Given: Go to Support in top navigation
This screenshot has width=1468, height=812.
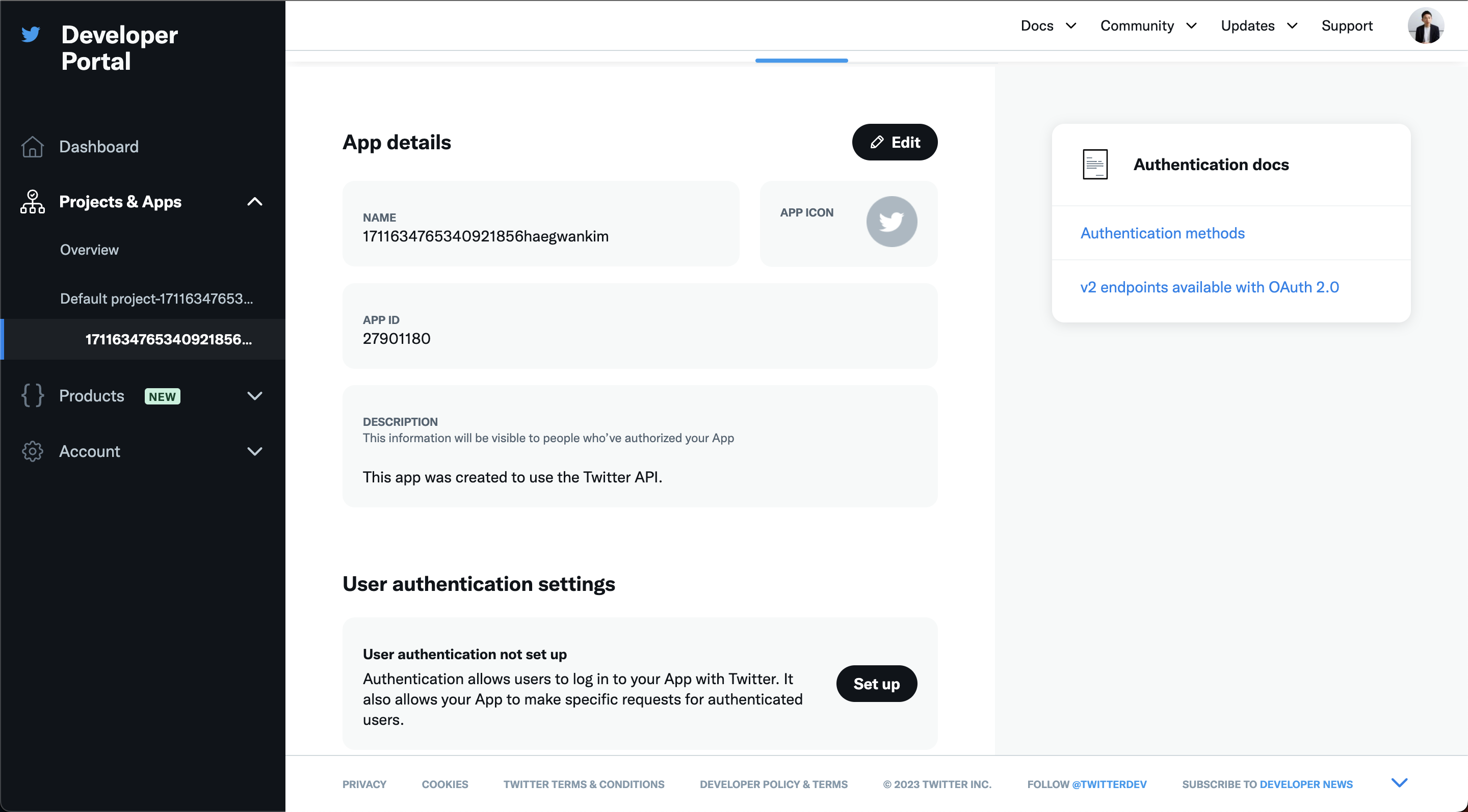Looking at the screenshot, I should coord(1347,25).
